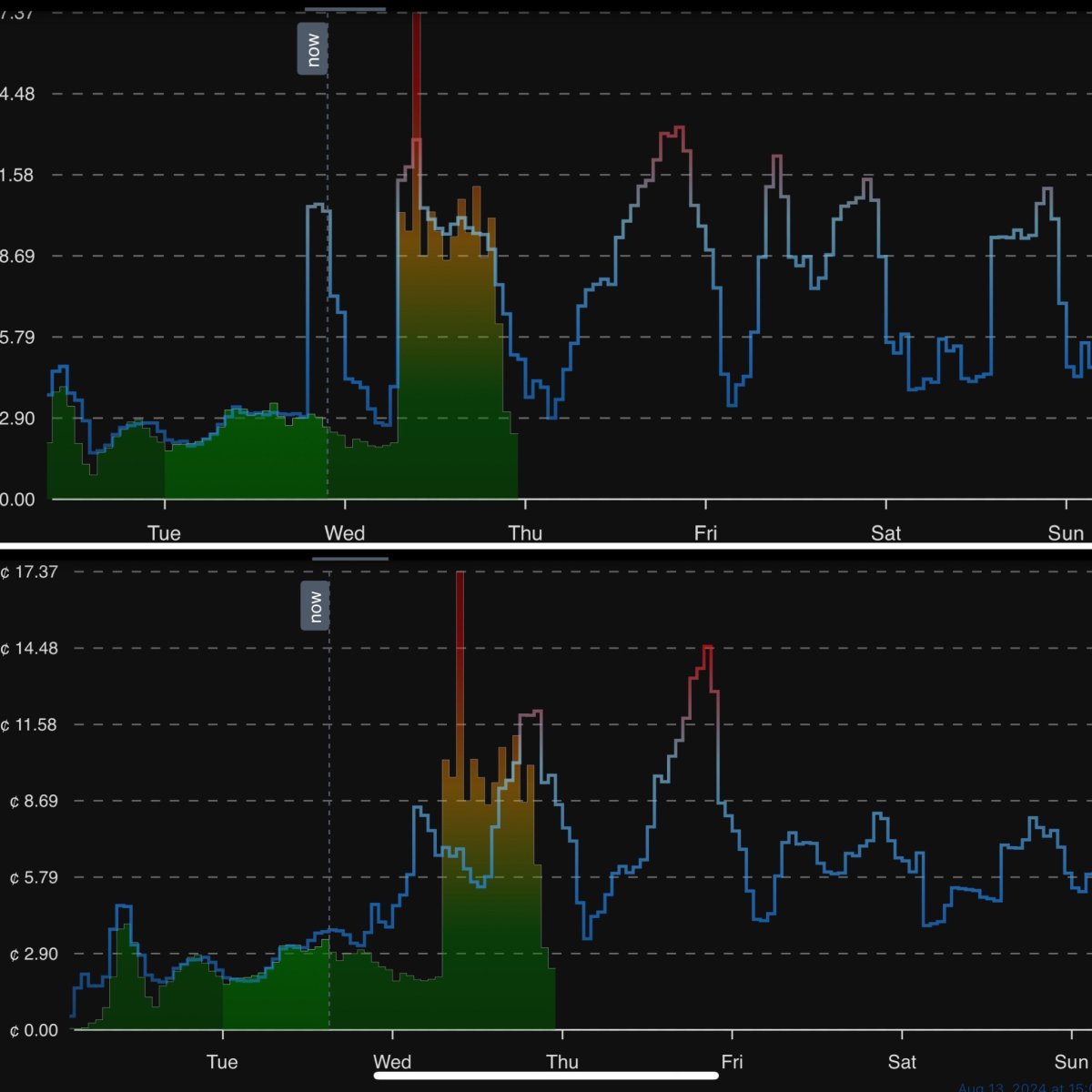Select the Tue label on top chart

coord(164,533)
